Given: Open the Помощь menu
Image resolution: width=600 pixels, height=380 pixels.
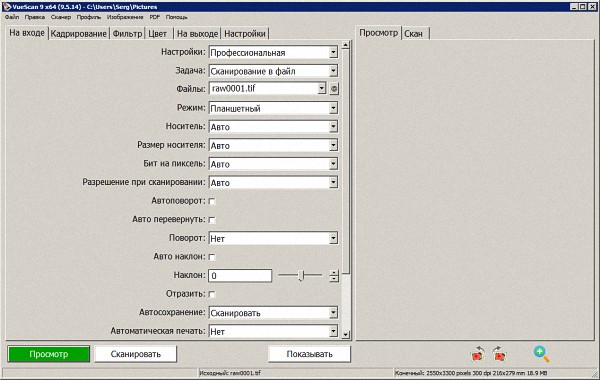Looking at the screenshot, I should click(176, 17).
